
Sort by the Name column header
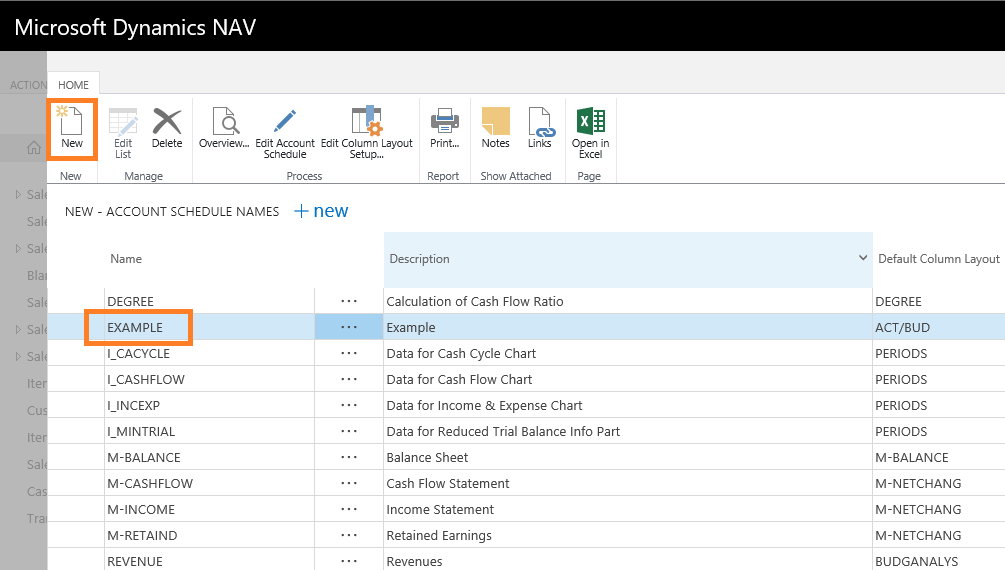[x=126, y=259]
